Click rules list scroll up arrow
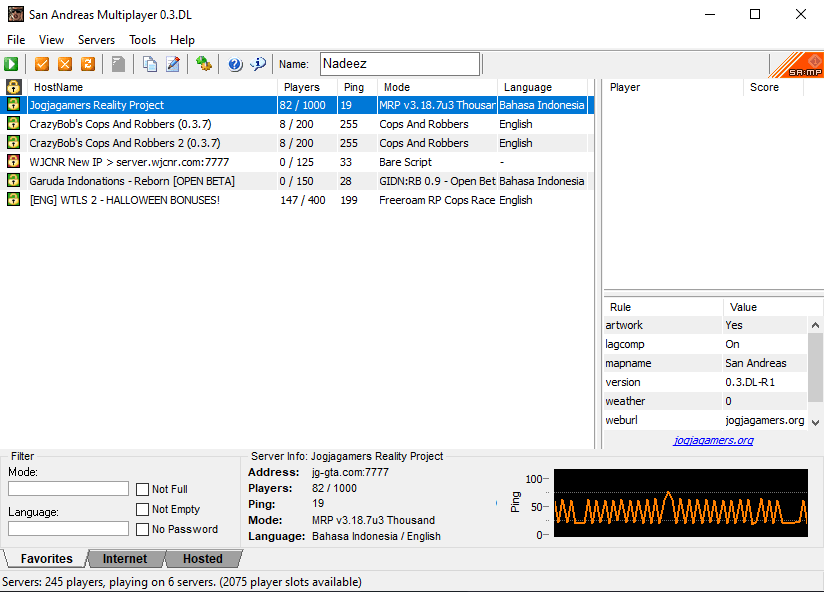The width and height of the screenshot is (824, 592). point(815,325)
